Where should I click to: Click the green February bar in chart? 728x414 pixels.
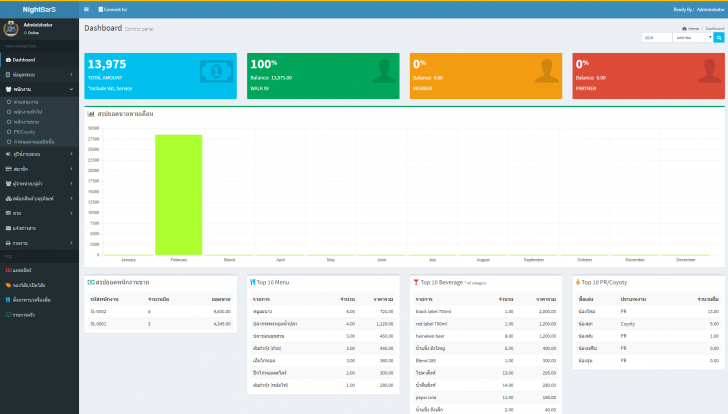pos(179,194)
